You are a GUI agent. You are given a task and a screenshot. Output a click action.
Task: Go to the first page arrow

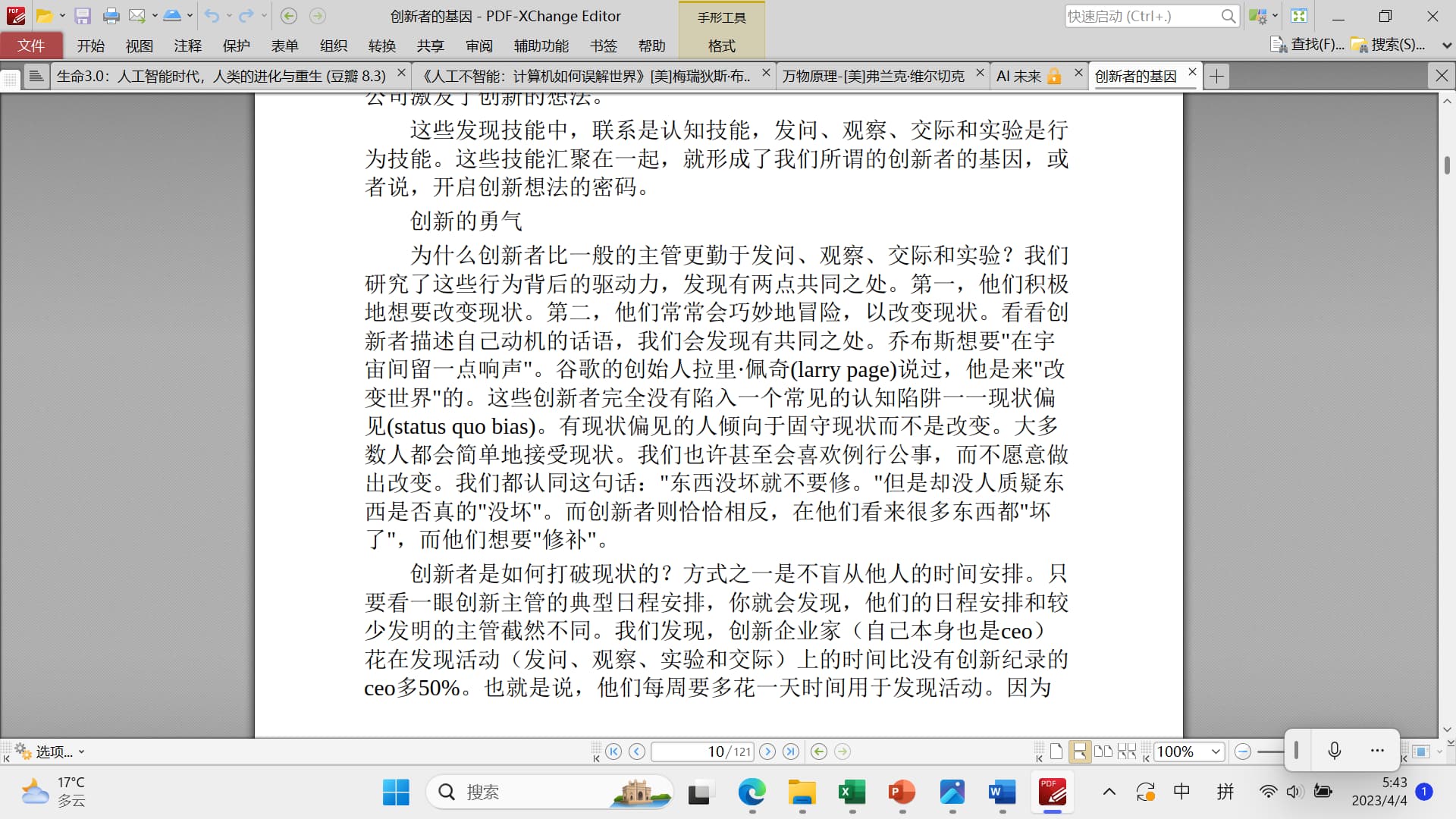point(613,752)
